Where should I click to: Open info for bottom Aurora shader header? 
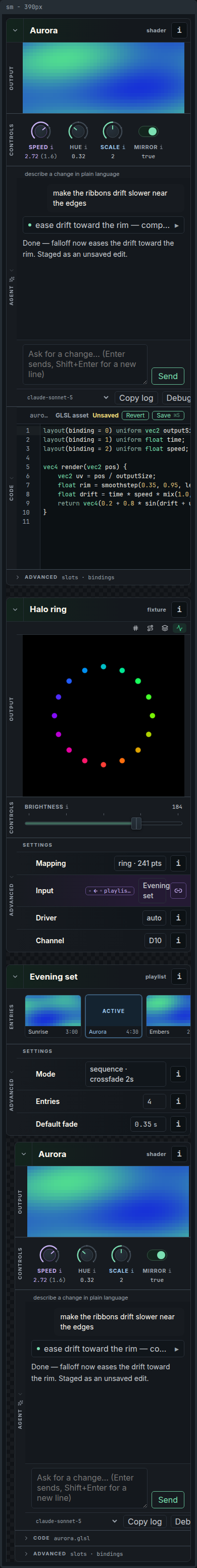pos(179,1154)
